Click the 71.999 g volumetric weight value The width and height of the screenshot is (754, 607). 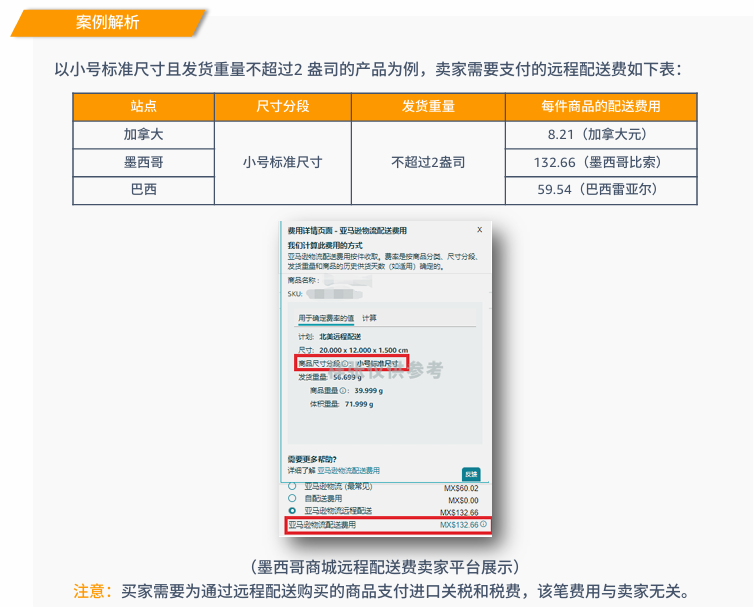coord(359,405)
